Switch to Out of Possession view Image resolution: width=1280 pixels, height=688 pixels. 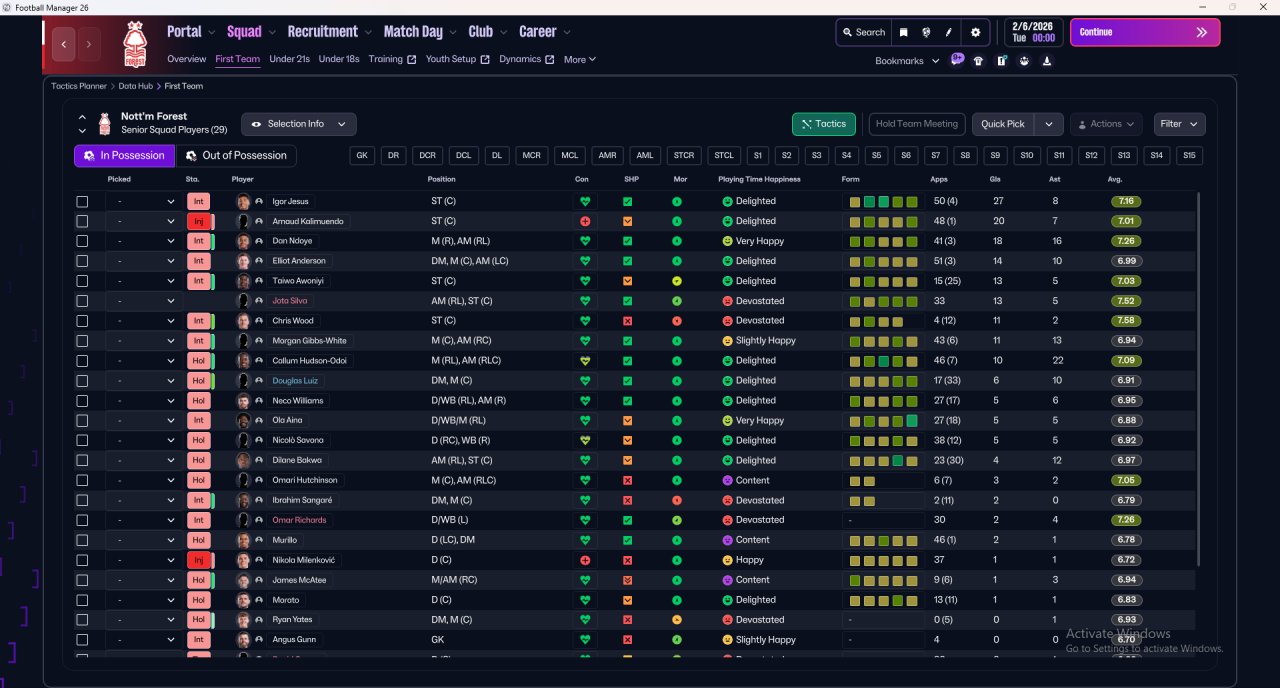(236, 156)
